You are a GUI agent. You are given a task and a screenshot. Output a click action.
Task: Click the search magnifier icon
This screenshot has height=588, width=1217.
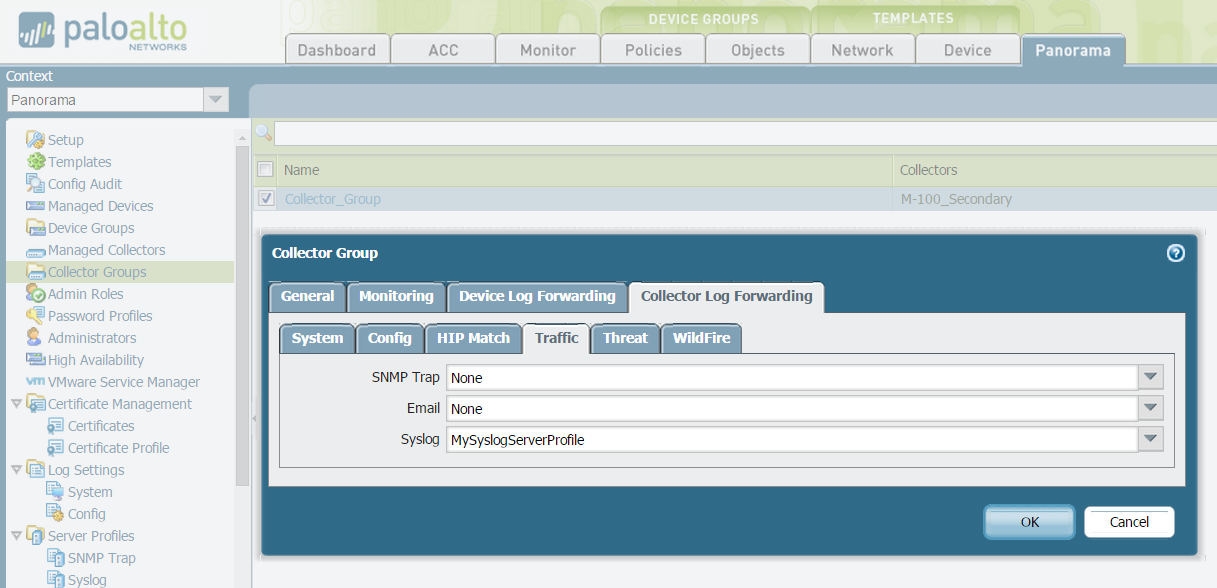coord(264,133)
